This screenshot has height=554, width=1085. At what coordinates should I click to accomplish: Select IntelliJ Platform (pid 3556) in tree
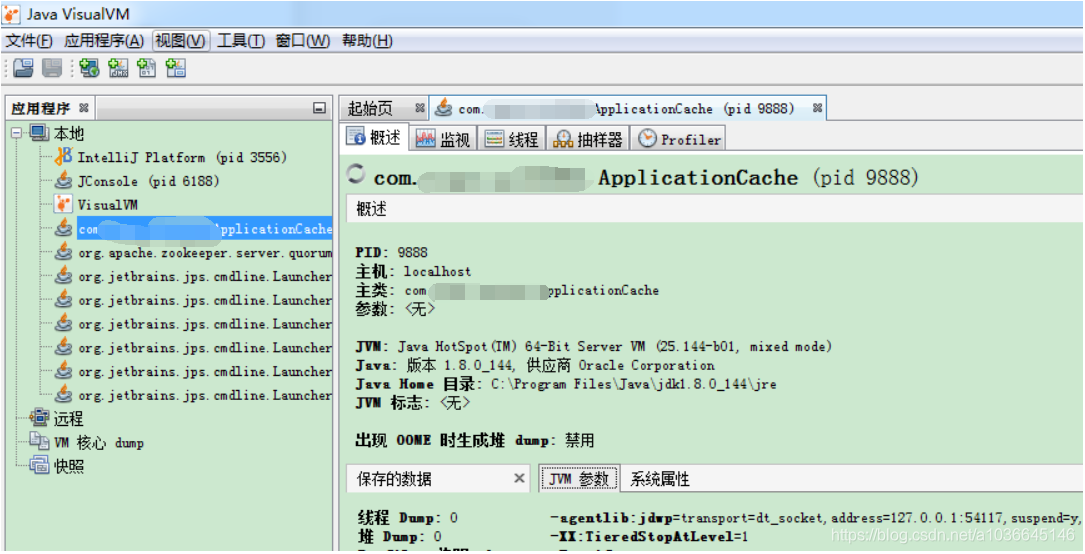[x=182, y=158]
